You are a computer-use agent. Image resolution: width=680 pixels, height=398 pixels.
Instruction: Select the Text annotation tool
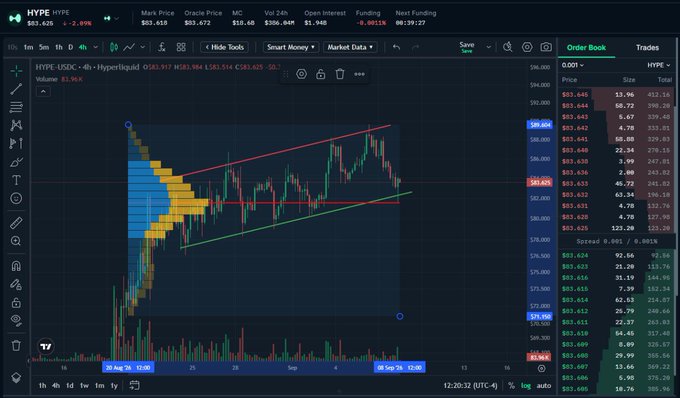coord(16,180)
